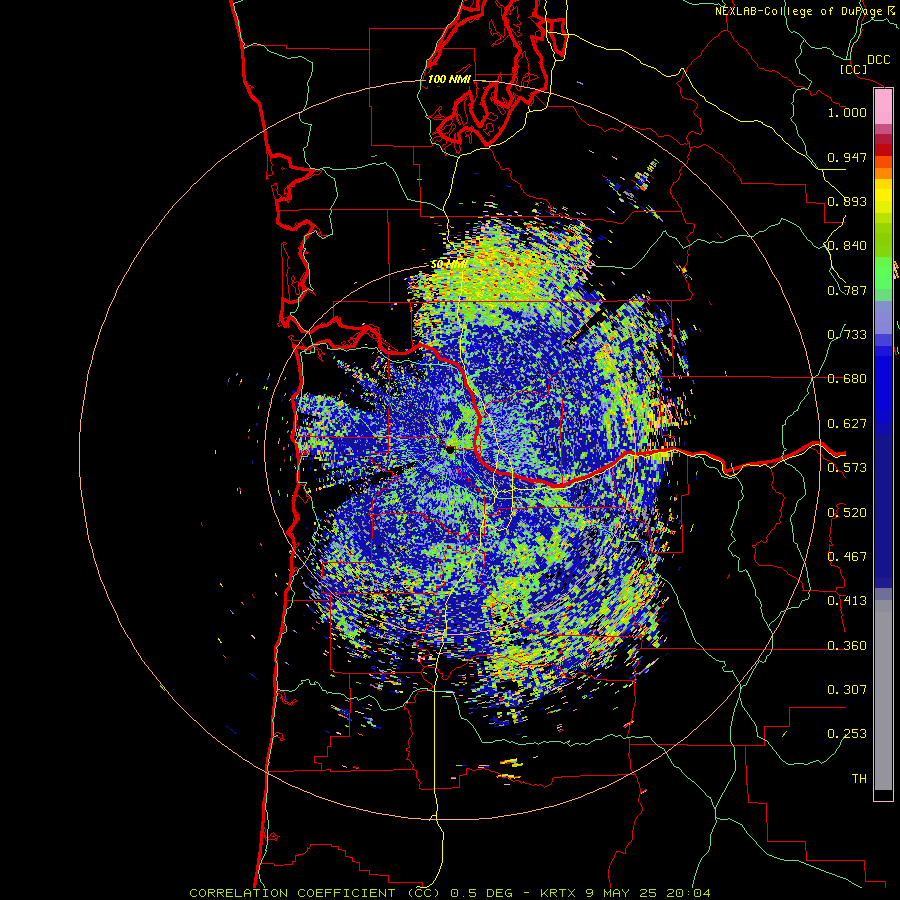Click the TH label at the color bar bottom

(859, 779)
